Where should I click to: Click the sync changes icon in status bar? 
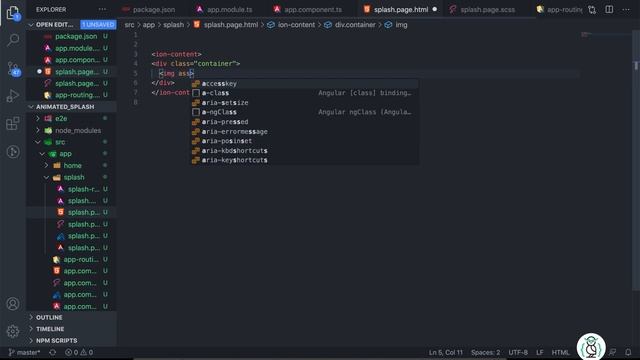(53, 352)
